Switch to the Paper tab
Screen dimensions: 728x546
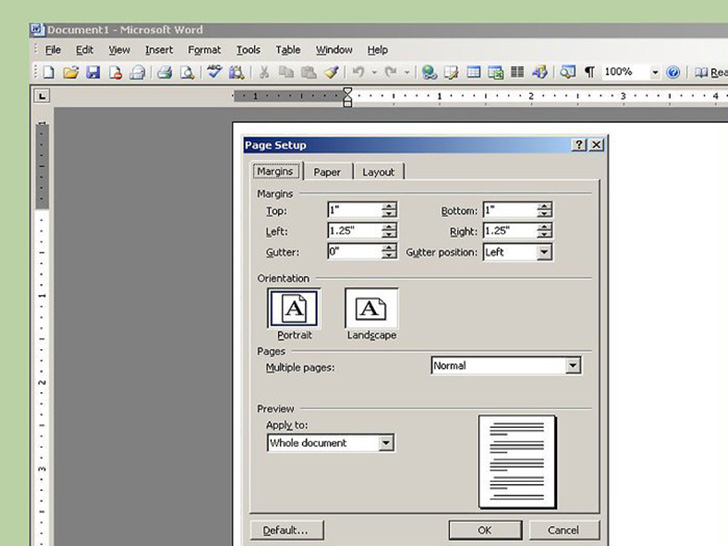coord(327,172)
